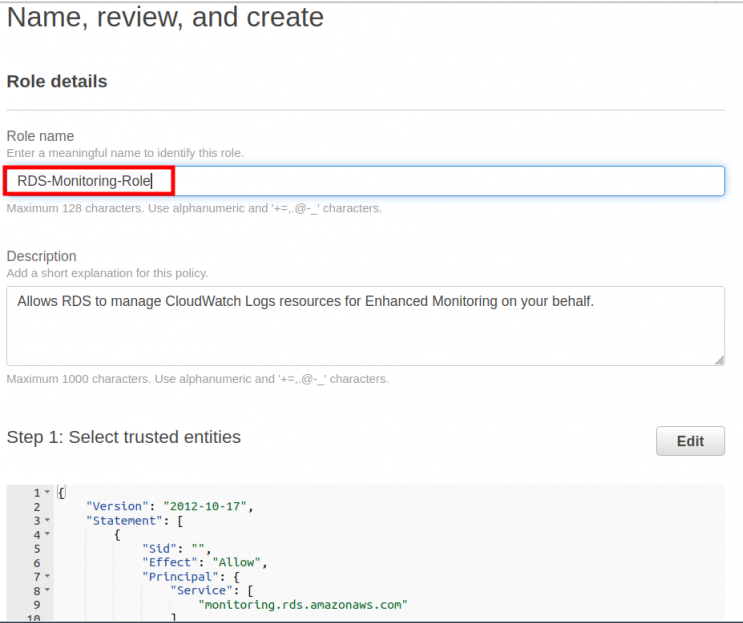Click the Description field label
The width and height of the screenshot is (743, 623).
pos(42,256)
